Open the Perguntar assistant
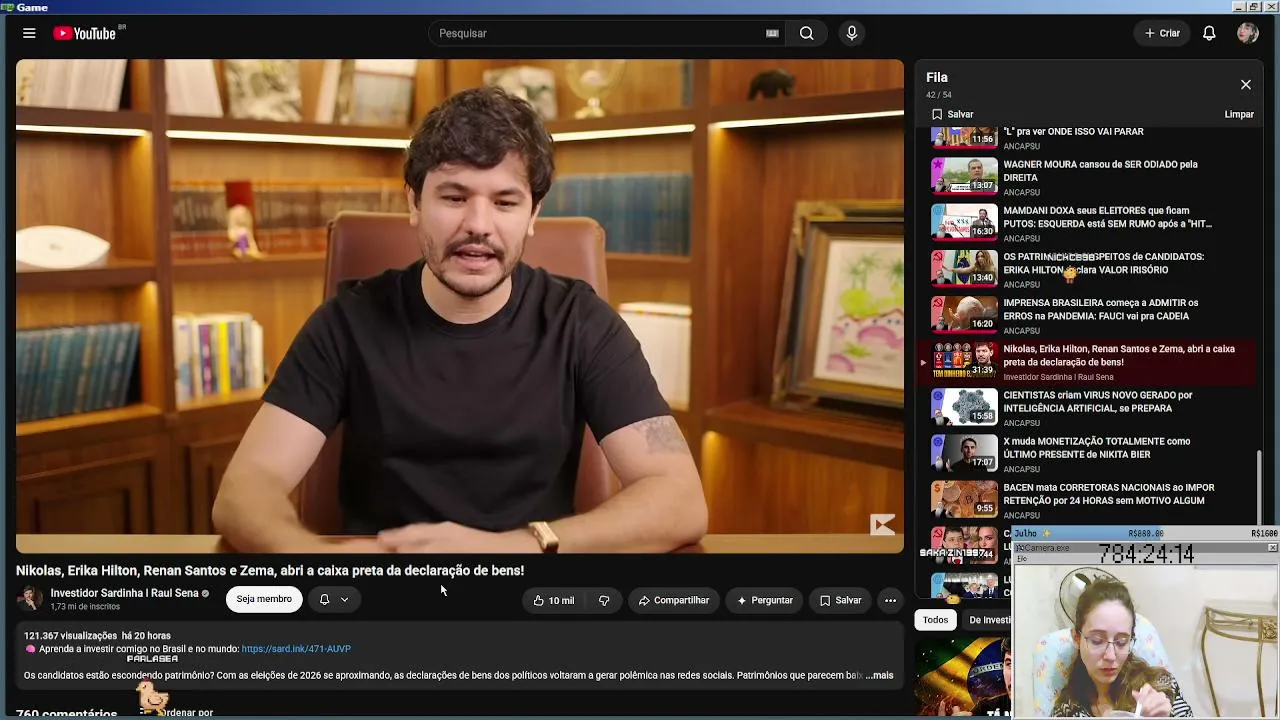The width and height of the screenshot is (1280, 720). click(764, 600)
